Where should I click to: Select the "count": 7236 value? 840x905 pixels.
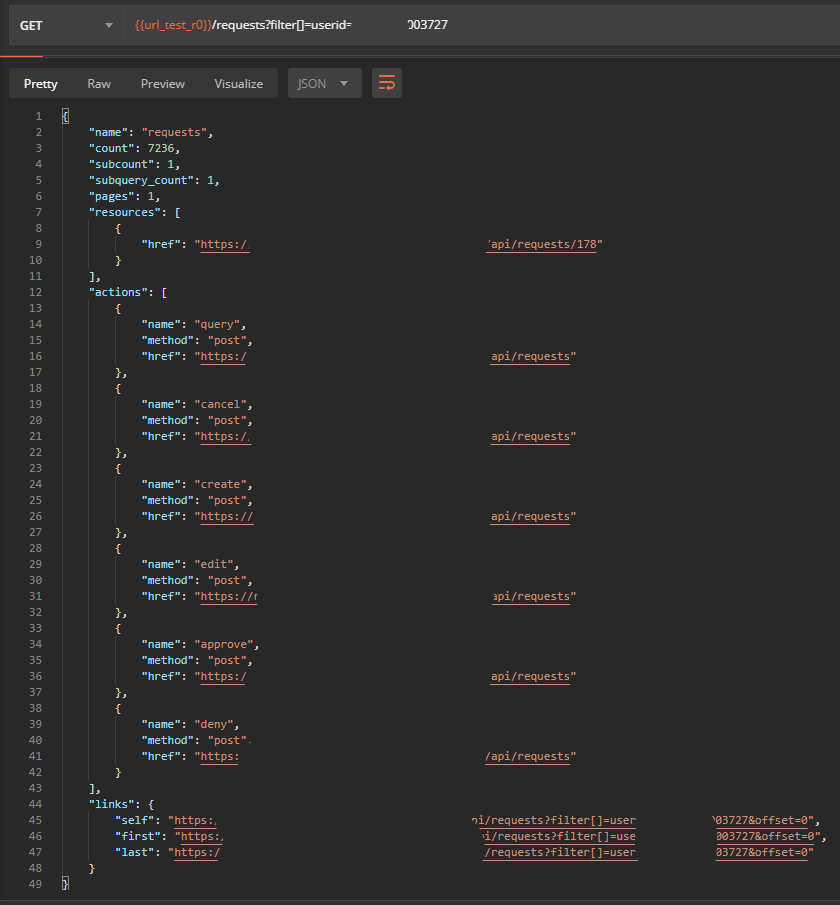pyautogui.click(x=160, y=148)
